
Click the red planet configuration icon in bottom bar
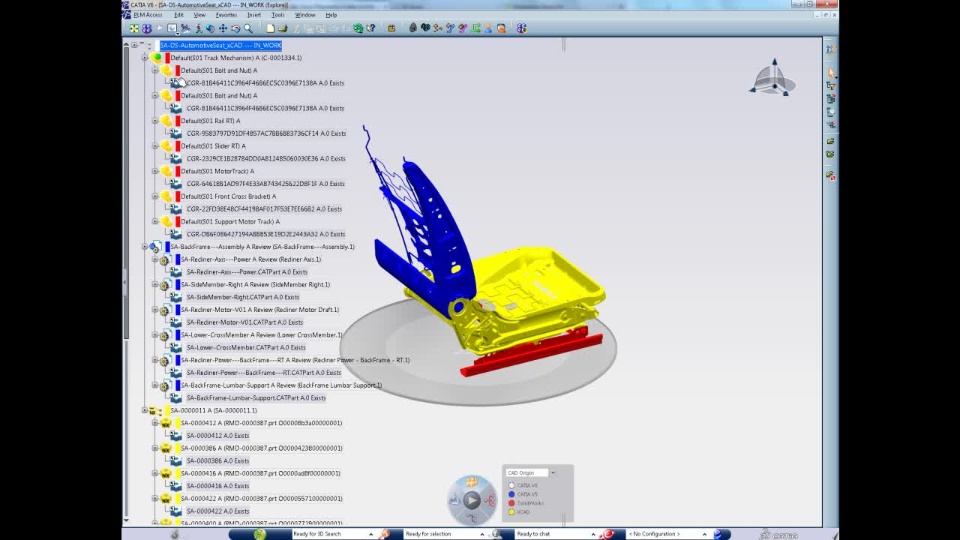coord(607,534)
